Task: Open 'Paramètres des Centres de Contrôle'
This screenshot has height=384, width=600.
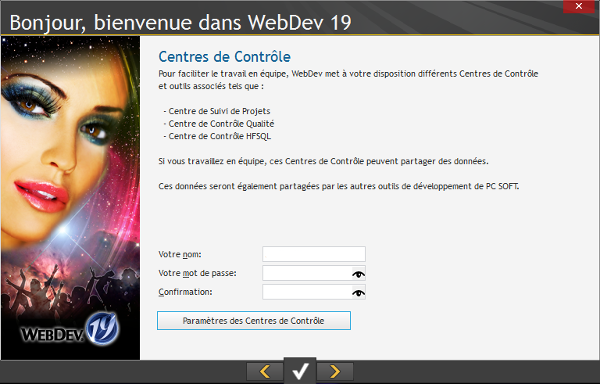Action: point(254,321)
